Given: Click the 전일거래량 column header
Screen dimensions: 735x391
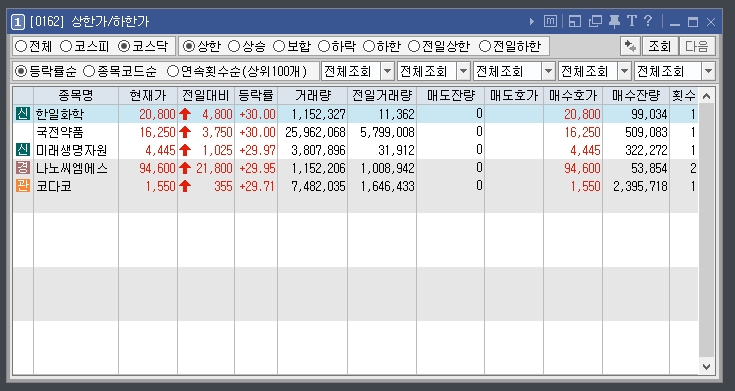Looking at the screenshot, I should pyautogui.click(x=382, y=96).
